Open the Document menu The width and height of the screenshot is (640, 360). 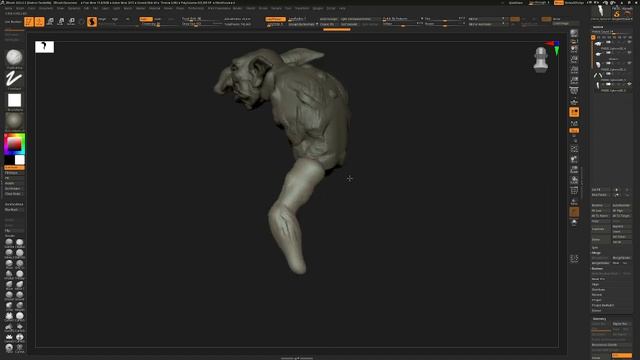point(46,8)
